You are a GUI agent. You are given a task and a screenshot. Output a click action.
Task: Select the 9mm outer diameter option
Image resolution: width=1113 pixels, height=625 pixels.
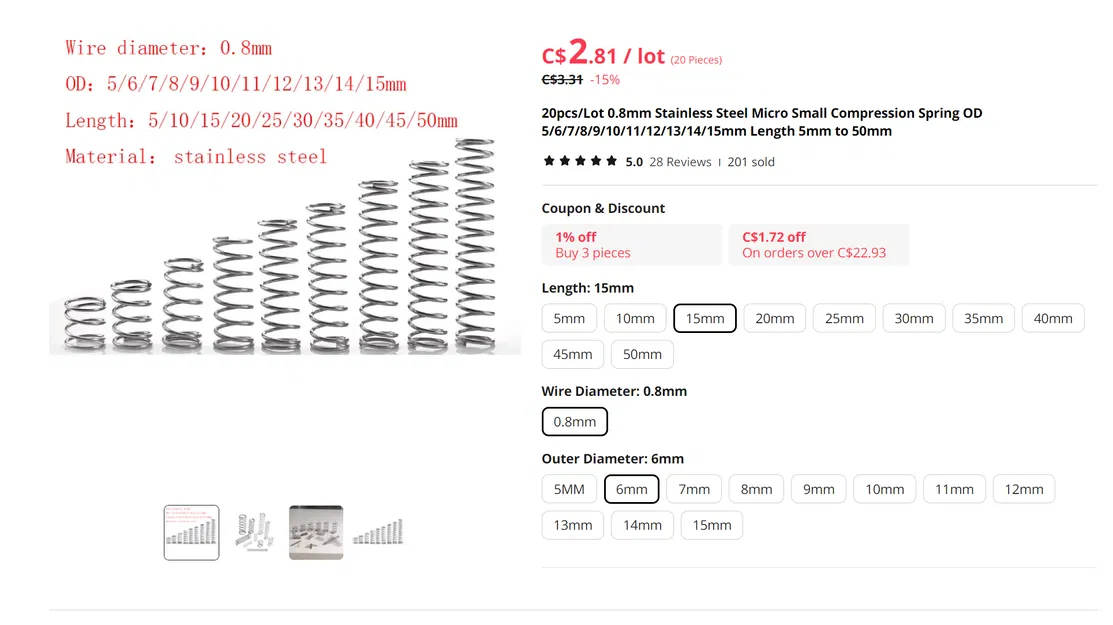pyautogui.click(x=819, y=490)
